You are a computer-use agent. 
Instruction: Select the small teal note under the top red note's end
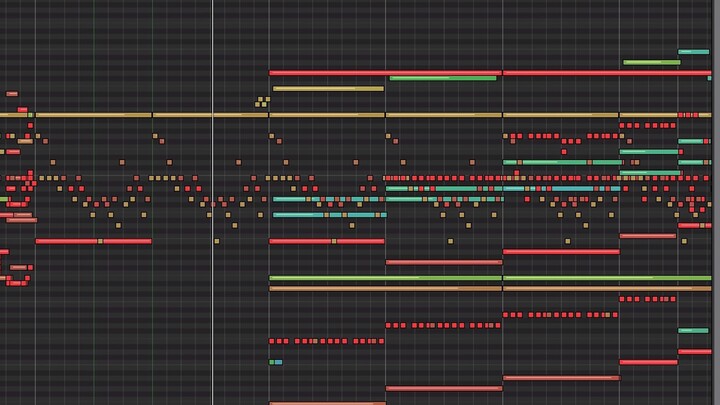pos(709,79)
